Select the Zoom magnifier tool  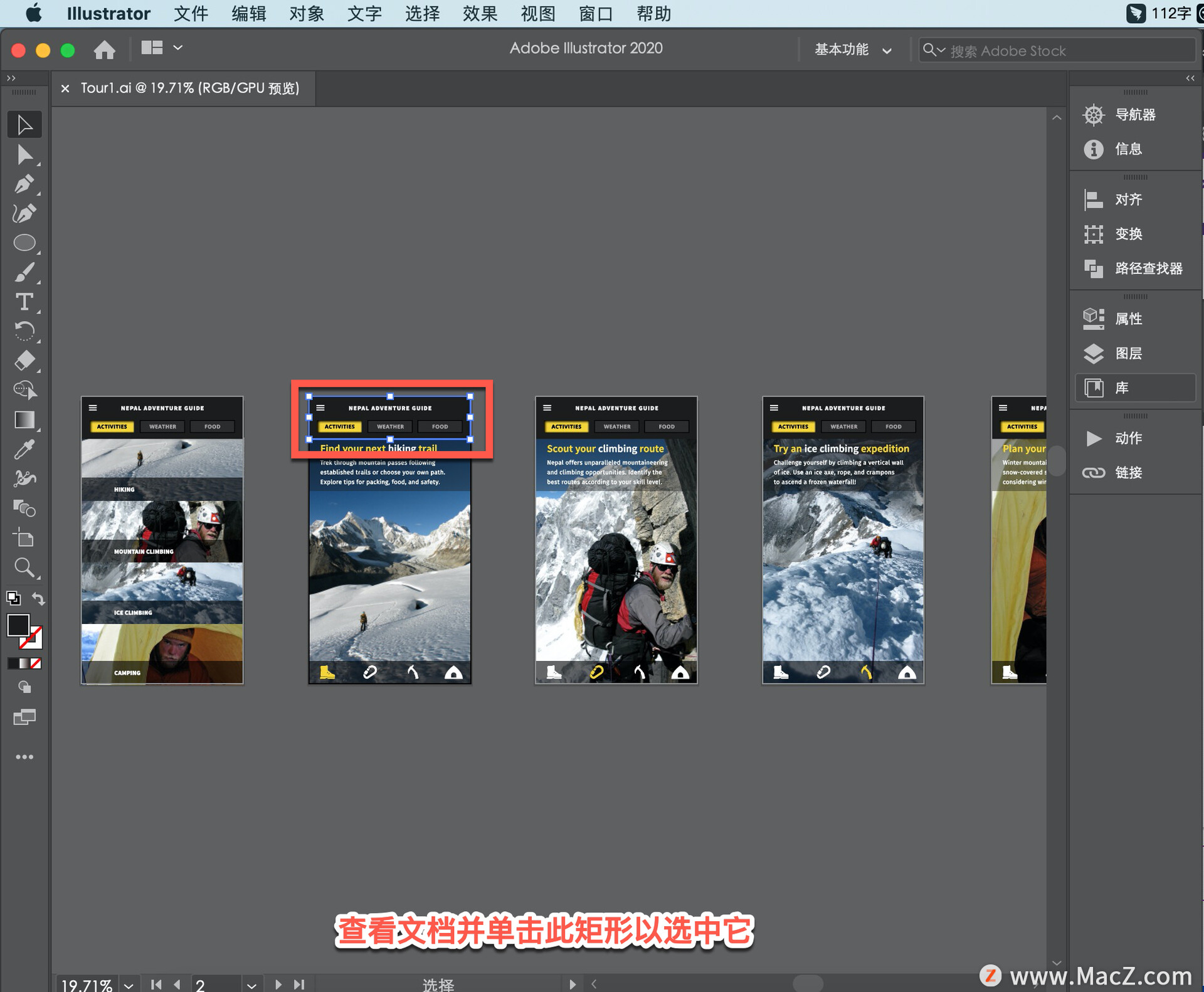[24, 567]
